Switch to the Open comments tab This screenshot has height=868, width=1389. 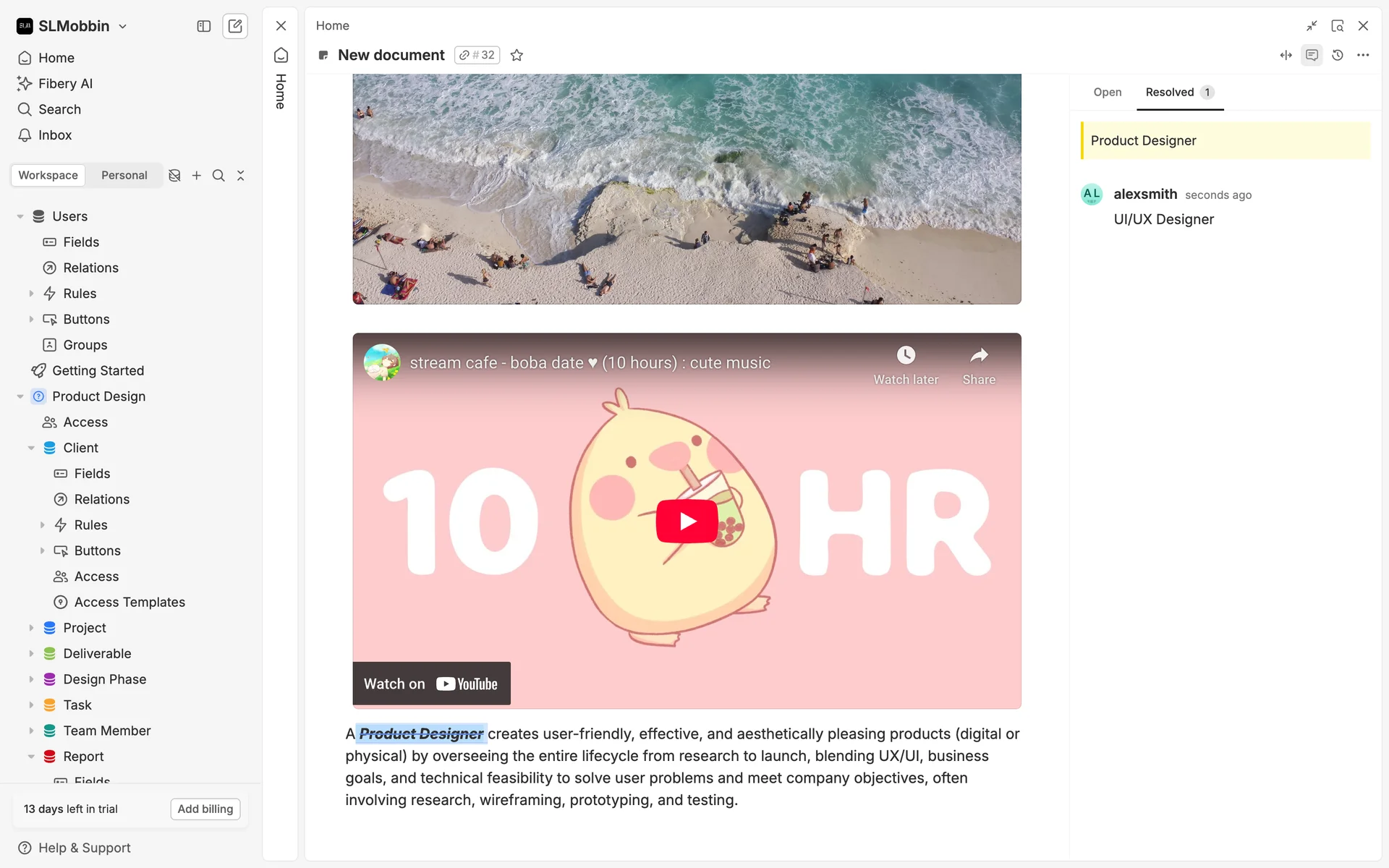(1107, 92)
